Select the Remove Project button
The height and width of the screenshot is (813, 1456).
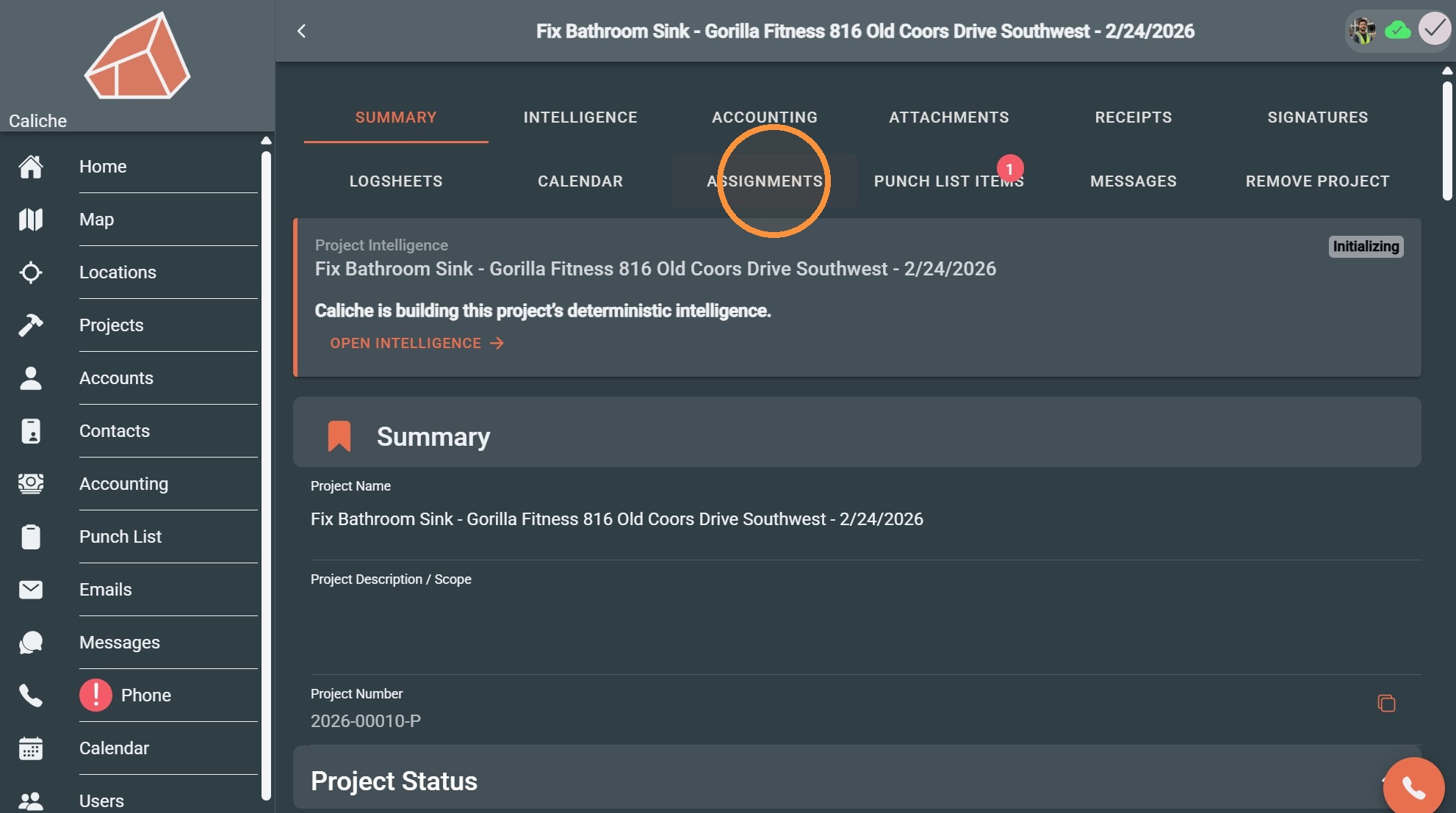(1317, 181)
